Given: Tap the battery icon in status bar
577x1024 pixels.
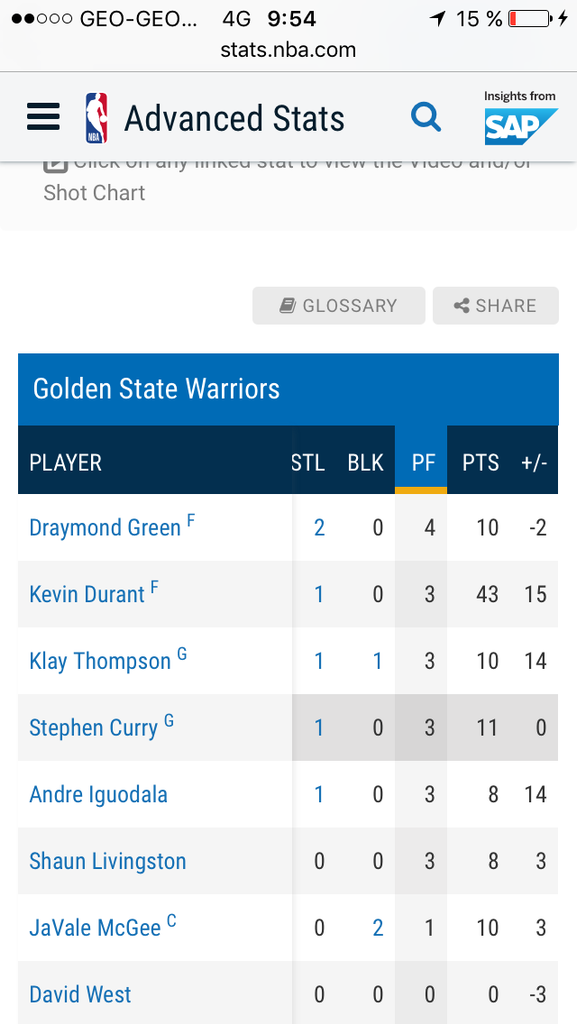Looking at the screenshot, I should (x=529, y=18).
